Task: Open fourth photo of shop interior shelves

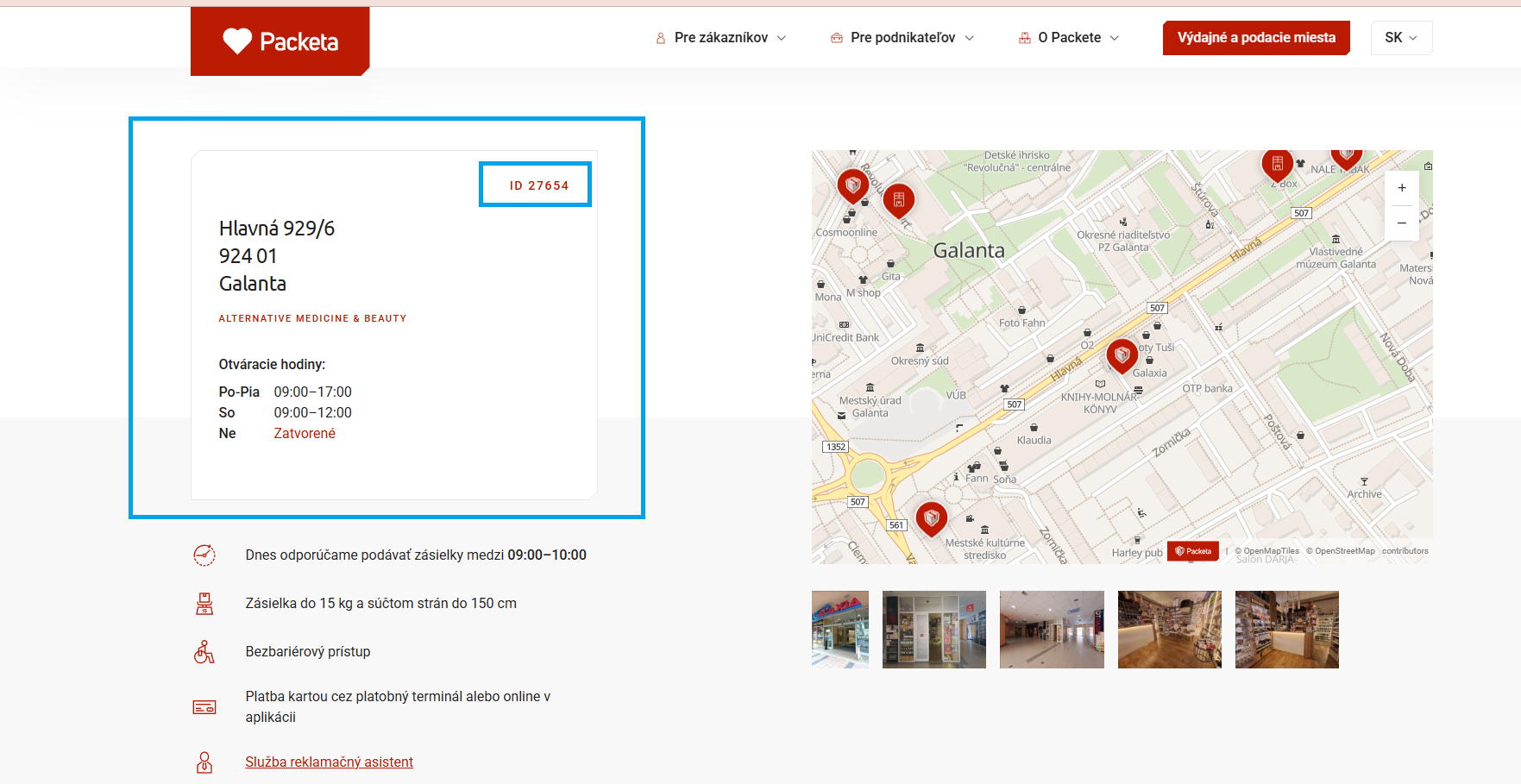Action: (1170, 630)
